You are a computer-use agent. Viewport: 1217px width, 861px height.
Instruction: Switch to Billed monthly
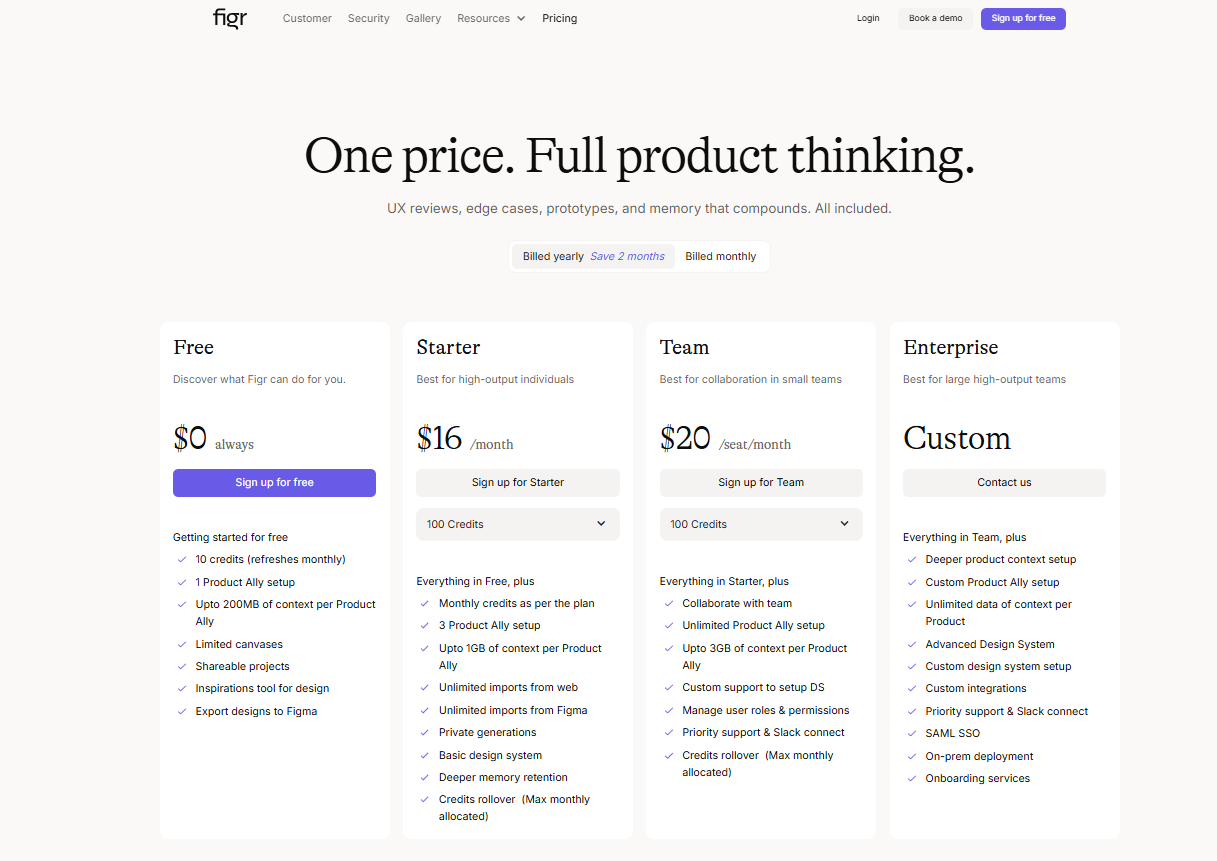tap(720, 256)
